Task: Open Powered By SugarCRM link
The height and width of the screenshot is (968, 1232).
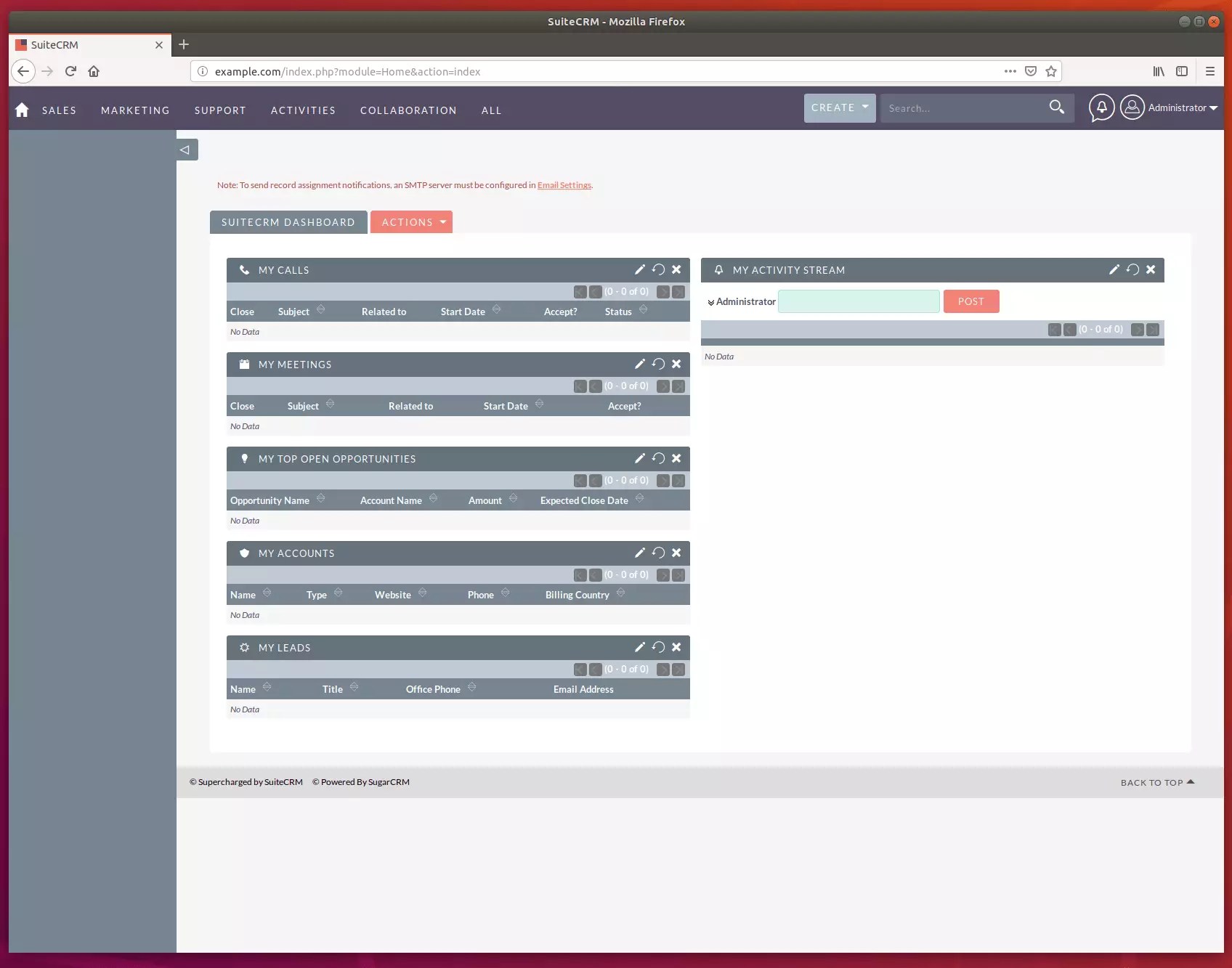Action: point(361,782)
